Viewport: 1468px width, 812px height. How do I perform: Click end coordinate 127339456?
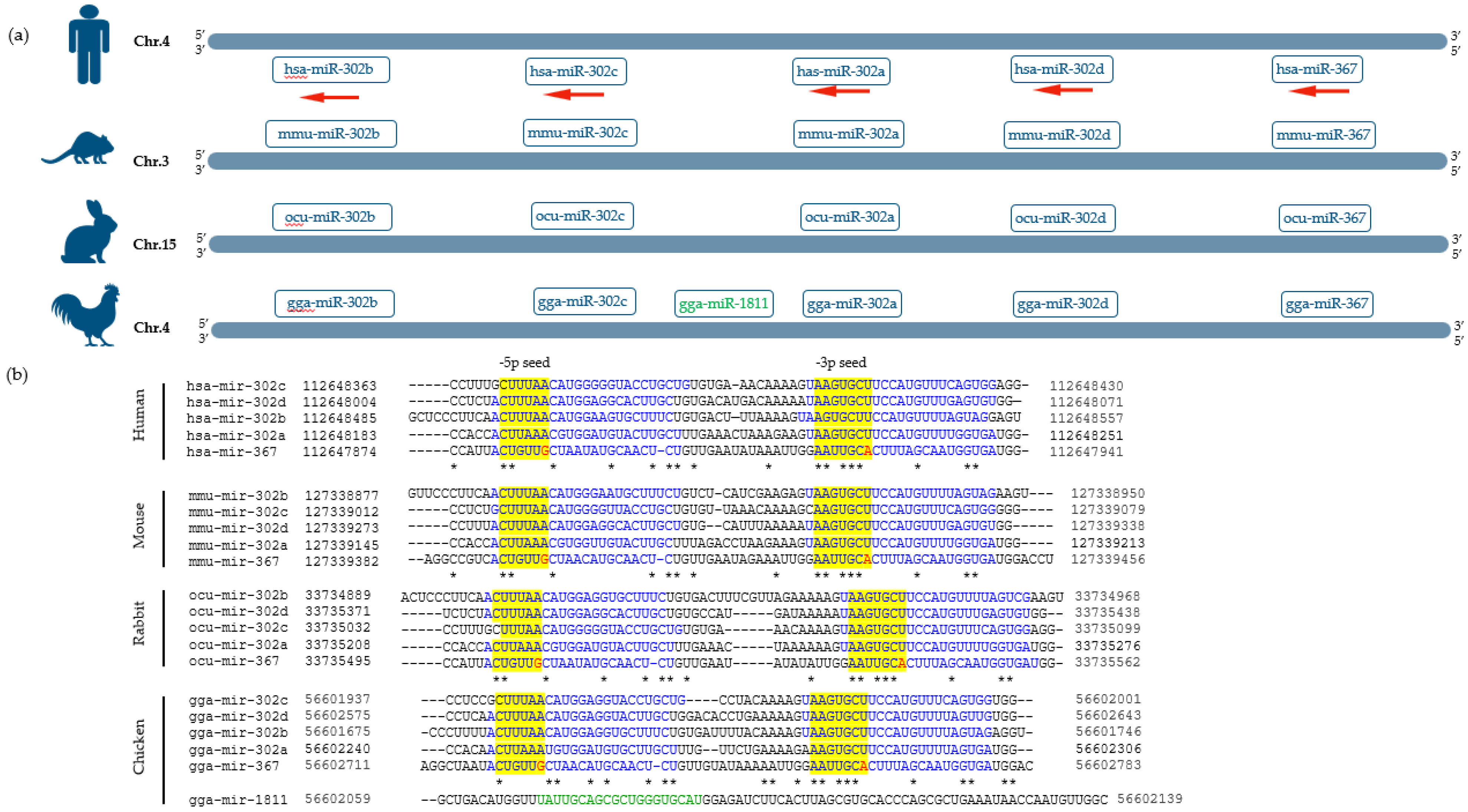point(1108,560)
